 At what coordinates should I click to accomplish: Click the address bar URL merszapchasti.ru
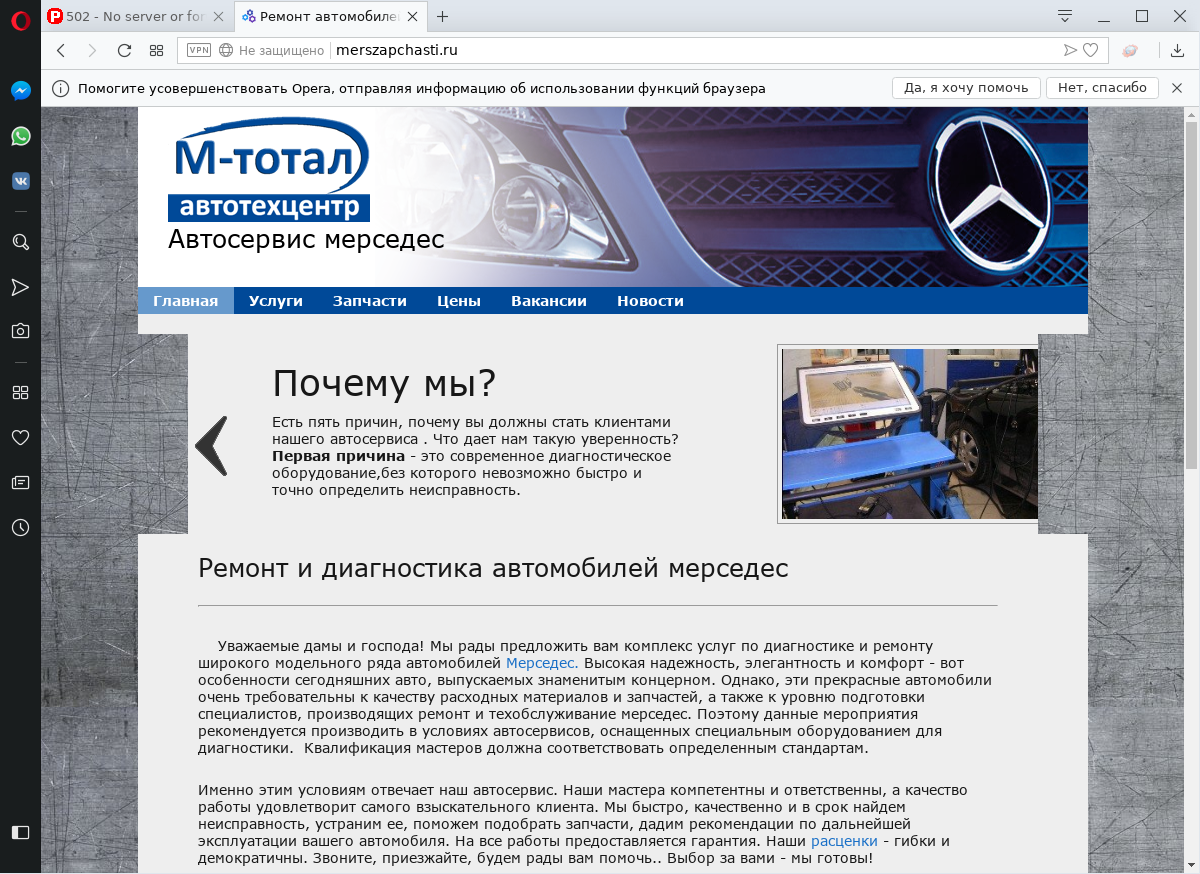(397, 50)
